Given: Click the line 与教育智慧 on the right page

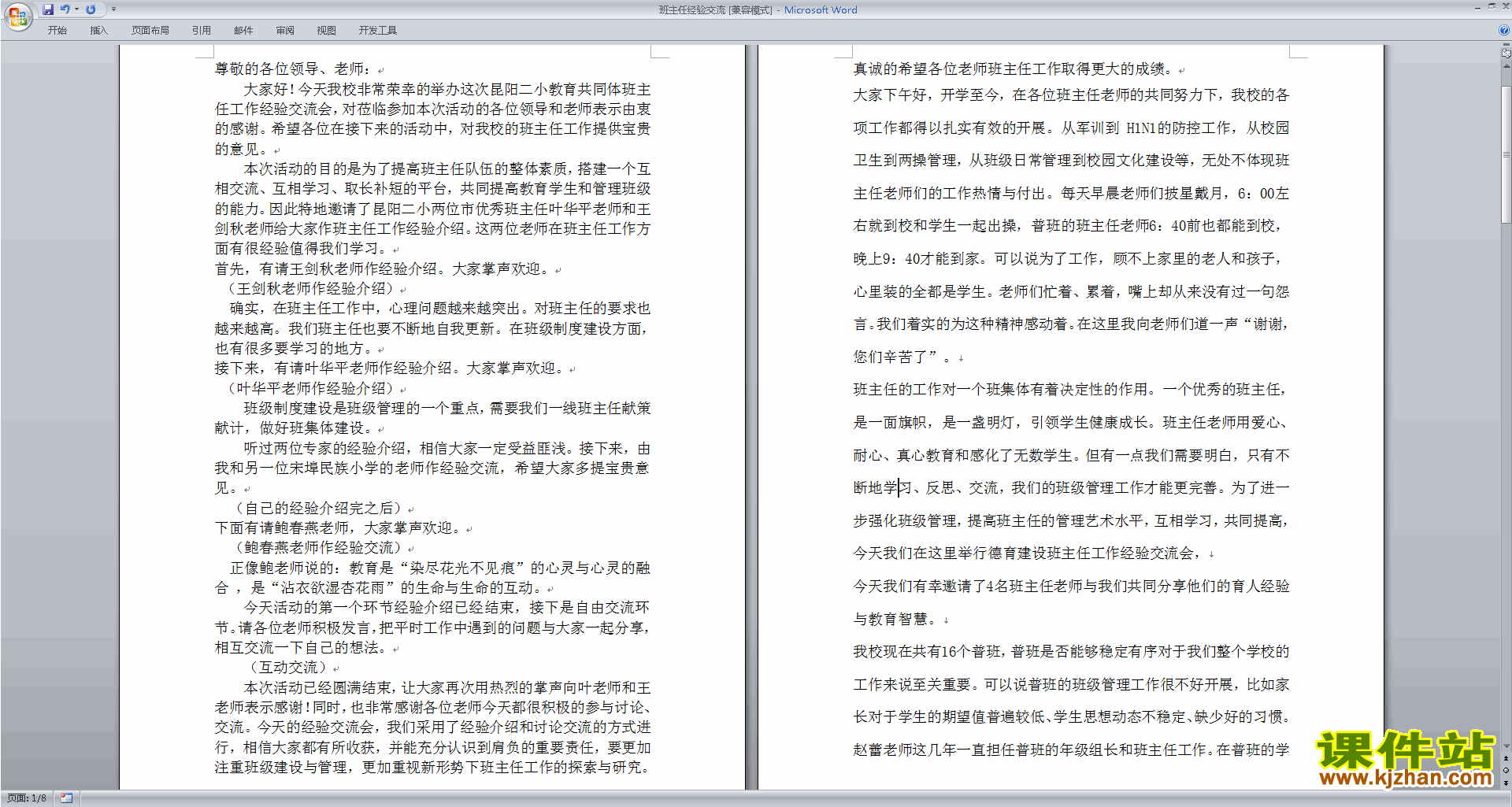Looking at the screenshot, I should 895,619.
